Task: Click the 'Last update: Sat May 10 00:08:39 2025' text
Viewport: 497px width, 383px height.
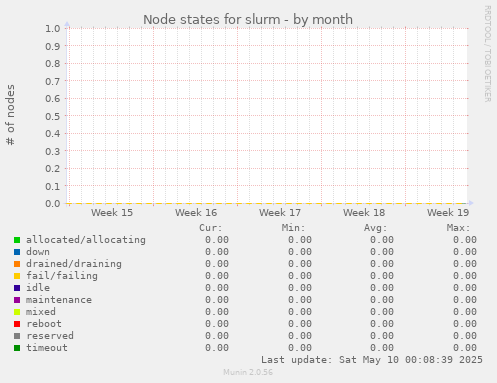Action: point(372,360)
